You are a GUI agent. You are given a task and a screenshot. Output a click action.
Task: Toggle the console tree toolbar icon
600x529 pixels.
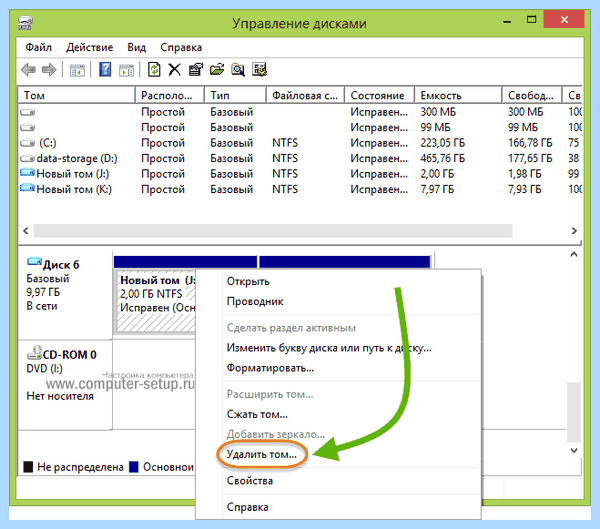click(x=77, y=70)
